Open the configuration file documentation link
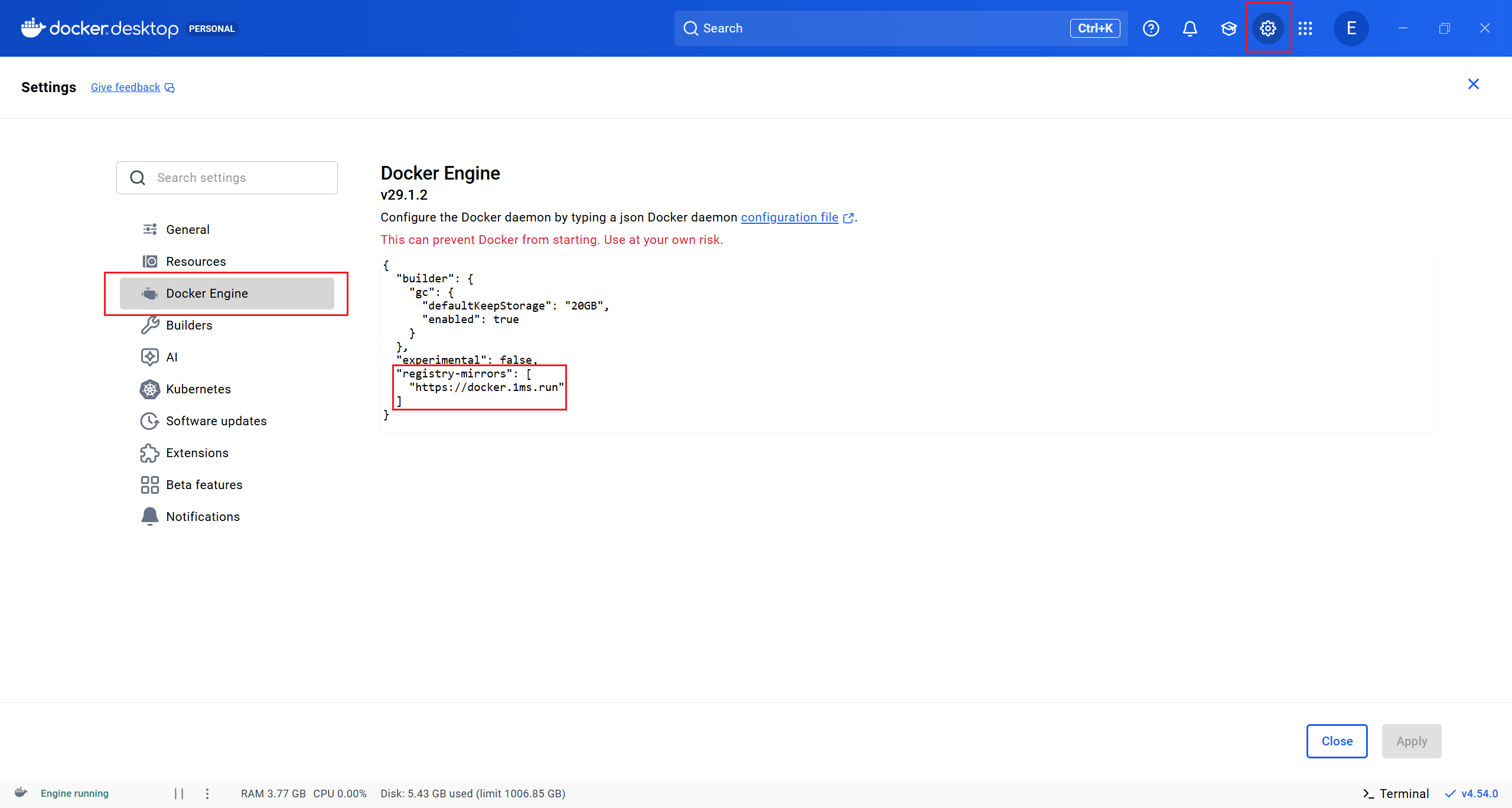1512x808 pixels. tap(789, 217)
